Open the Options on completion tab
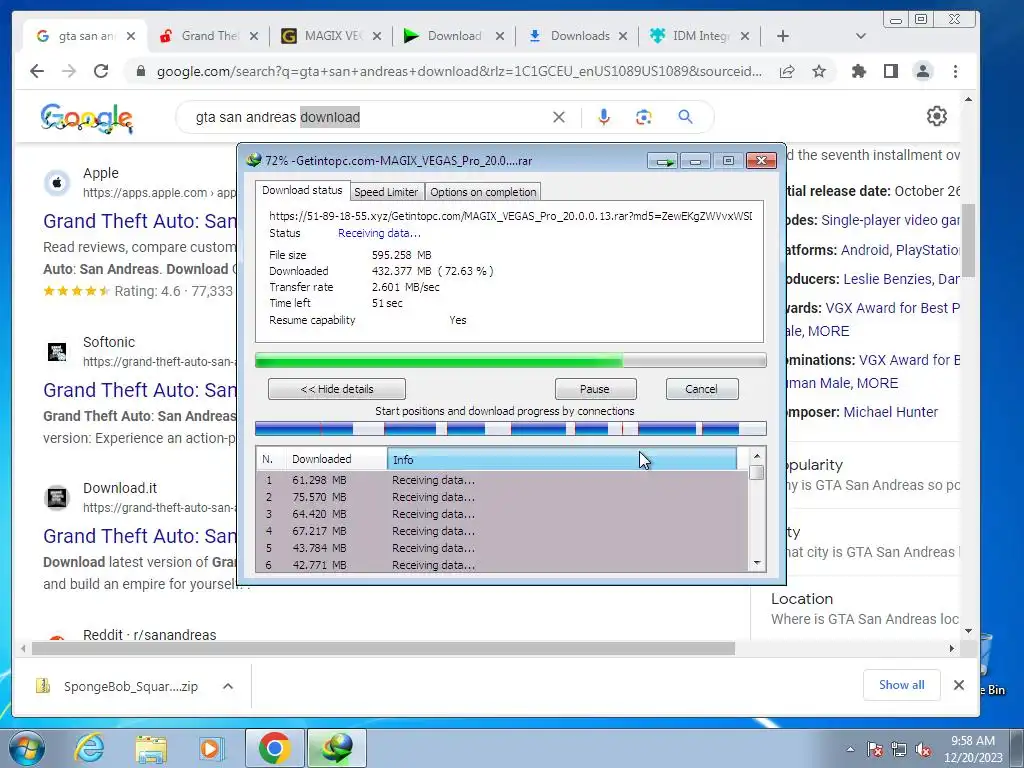The height and width of the screenshot is (768, 1024). coord(483,192)
